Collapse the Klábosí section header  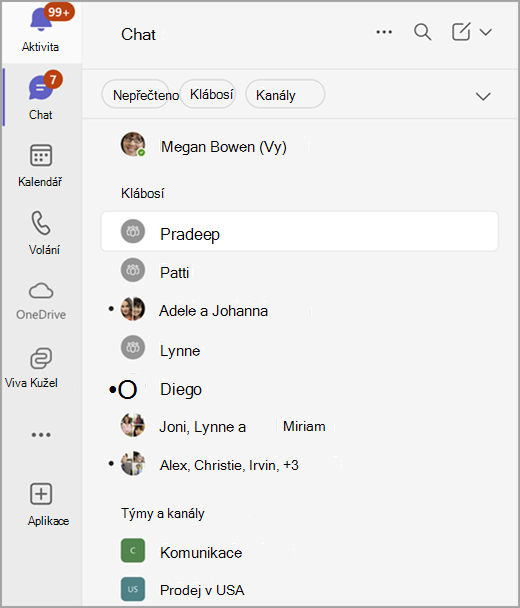coord(142,193)
